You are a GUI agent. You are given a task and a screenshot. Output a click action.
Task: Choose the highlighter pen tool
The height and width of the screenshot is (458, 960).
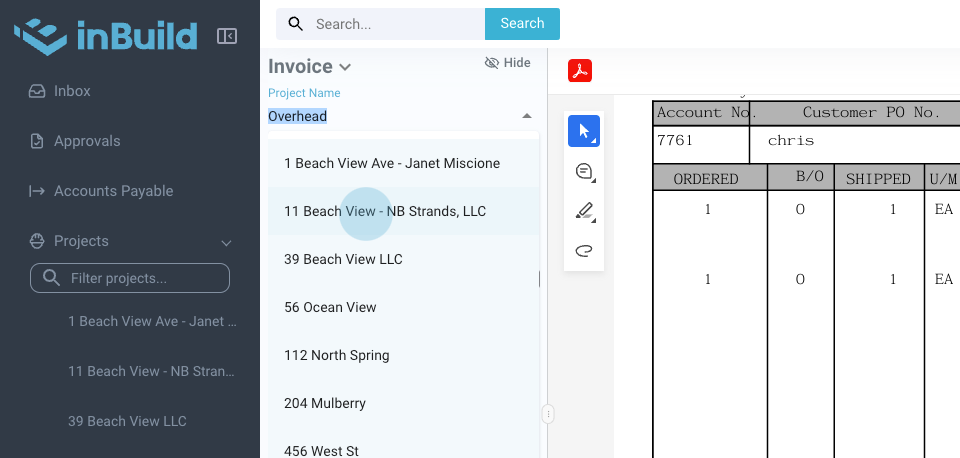coord(584,211)
